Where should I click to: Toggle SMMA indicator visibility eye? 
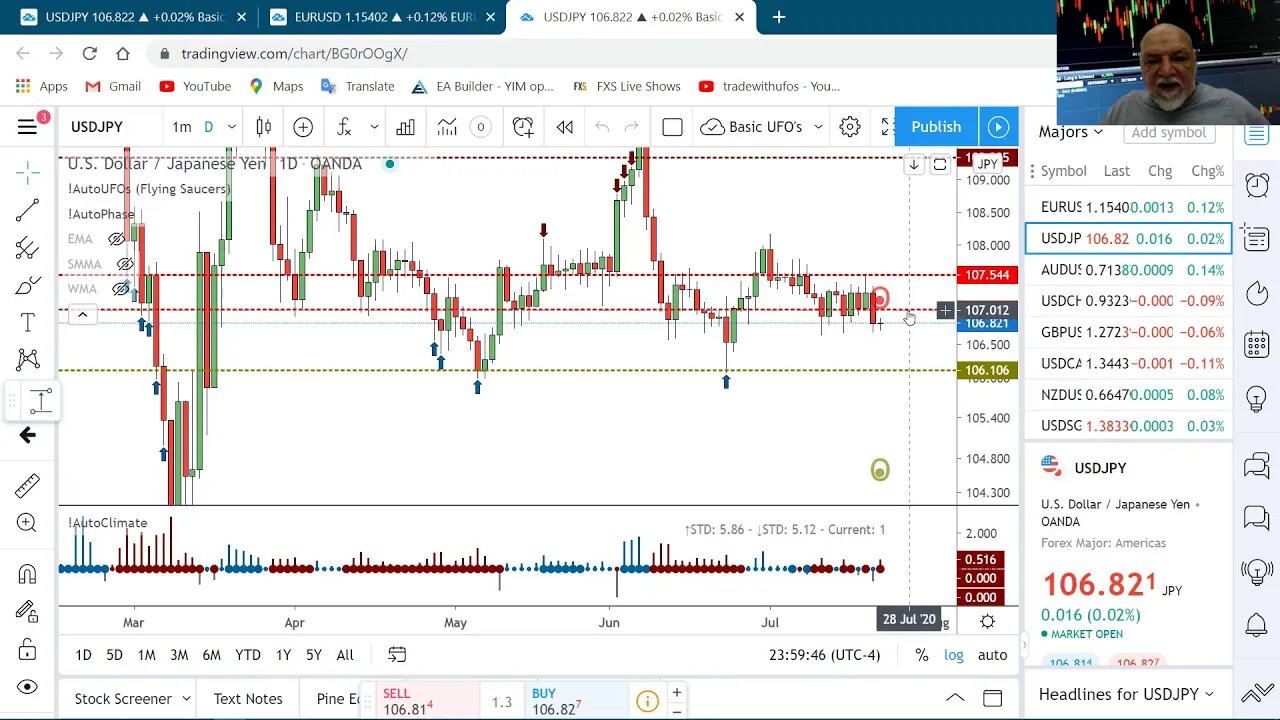[x=125, y=264]
